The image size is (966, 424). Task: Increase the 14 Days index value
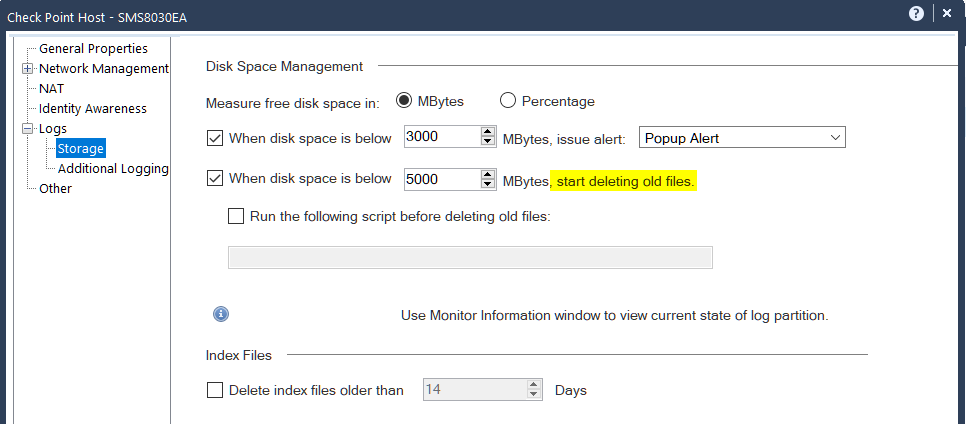pyautogui.click(x=534, y=385)
